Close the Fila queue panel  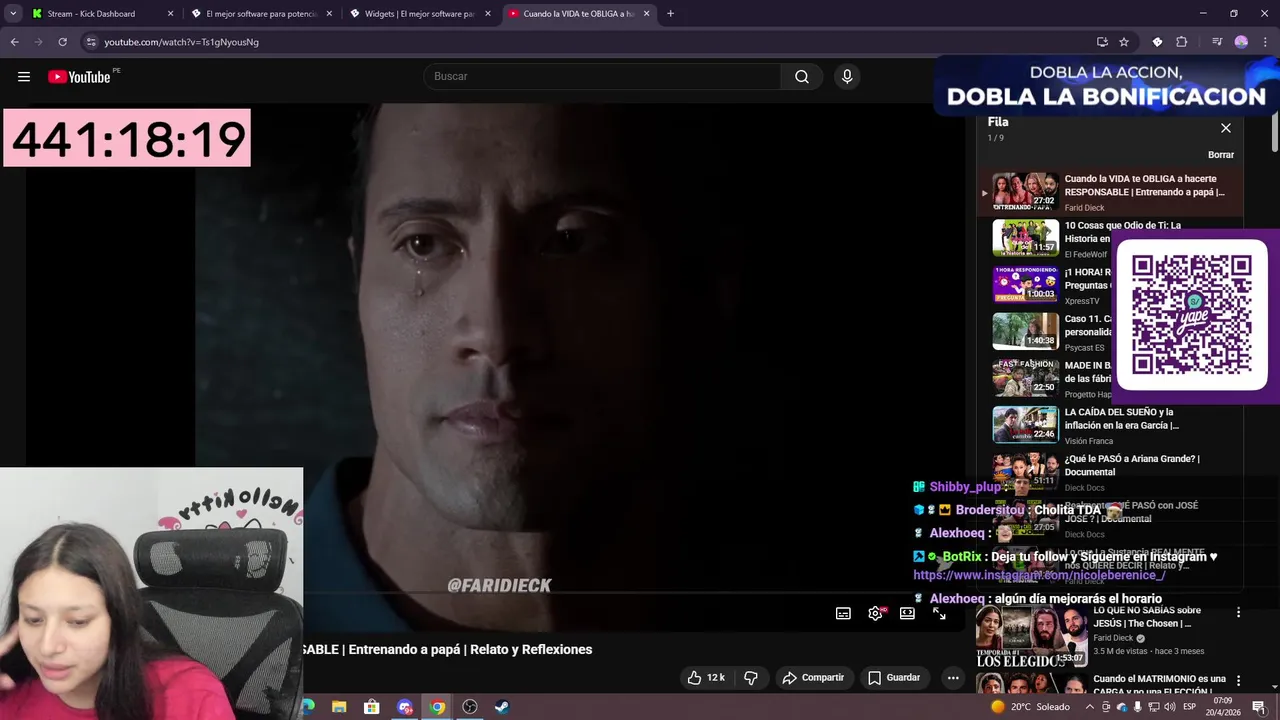point(1226,128)
